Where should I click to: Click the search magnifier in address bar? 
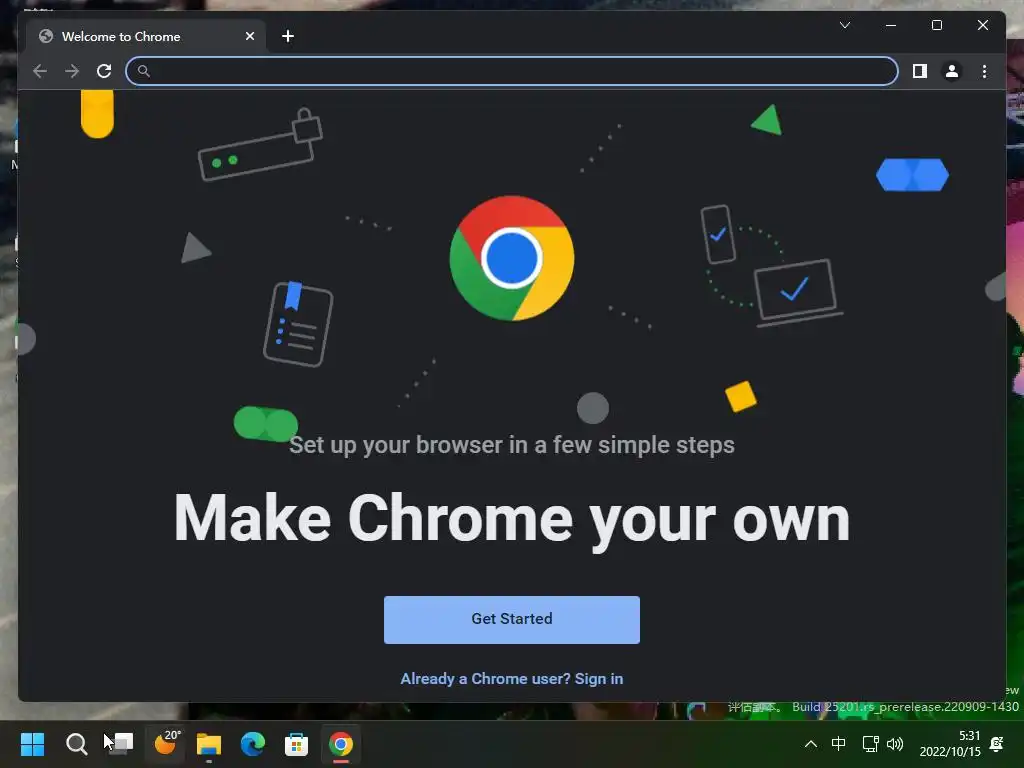click(144, 71)
